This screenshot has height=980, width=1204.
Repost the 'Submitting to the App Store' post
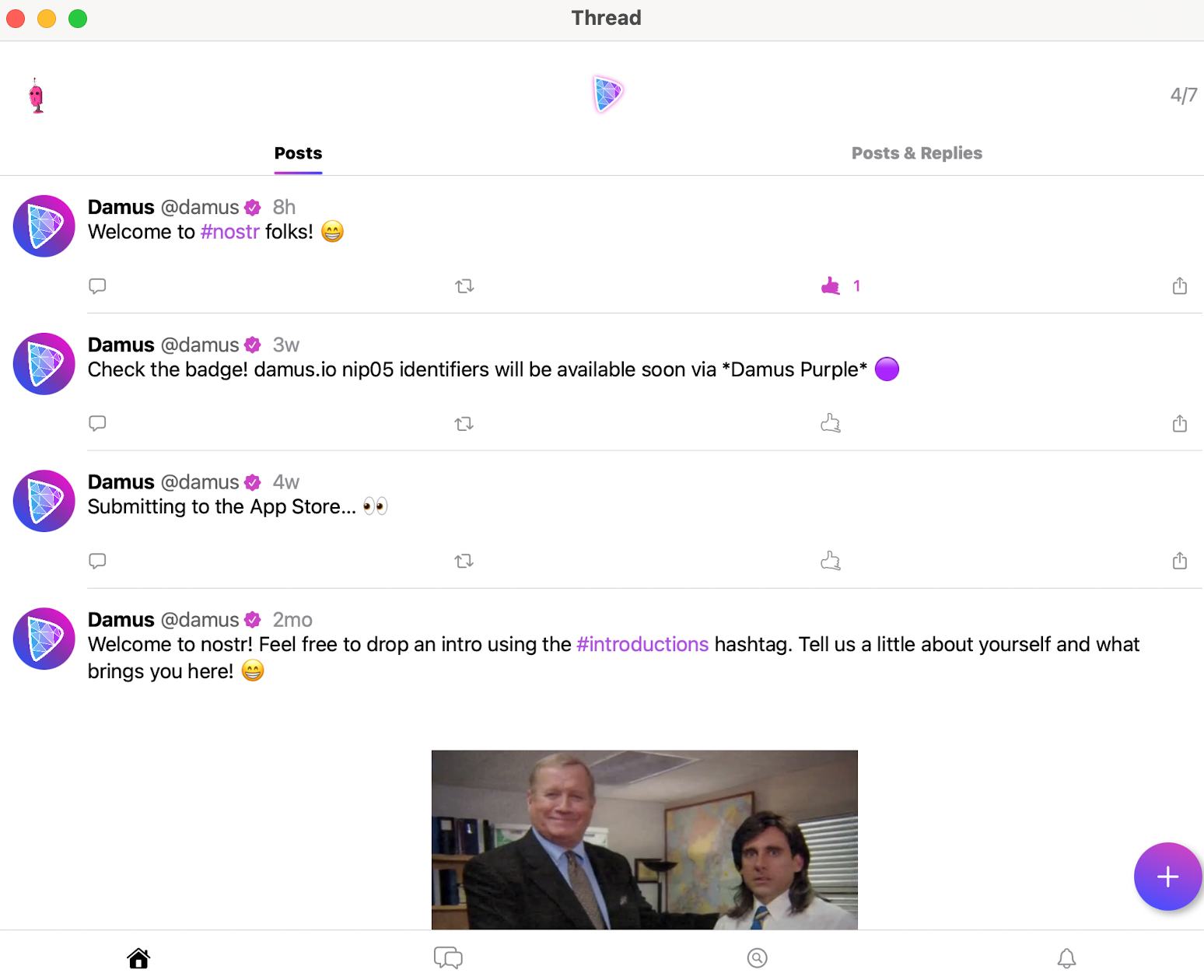tap(464, 561)
